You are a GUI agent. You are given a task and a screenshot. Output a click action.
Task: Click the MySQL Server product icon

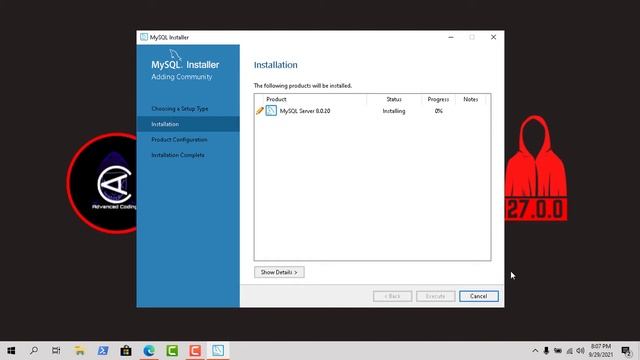click(271, 111)
